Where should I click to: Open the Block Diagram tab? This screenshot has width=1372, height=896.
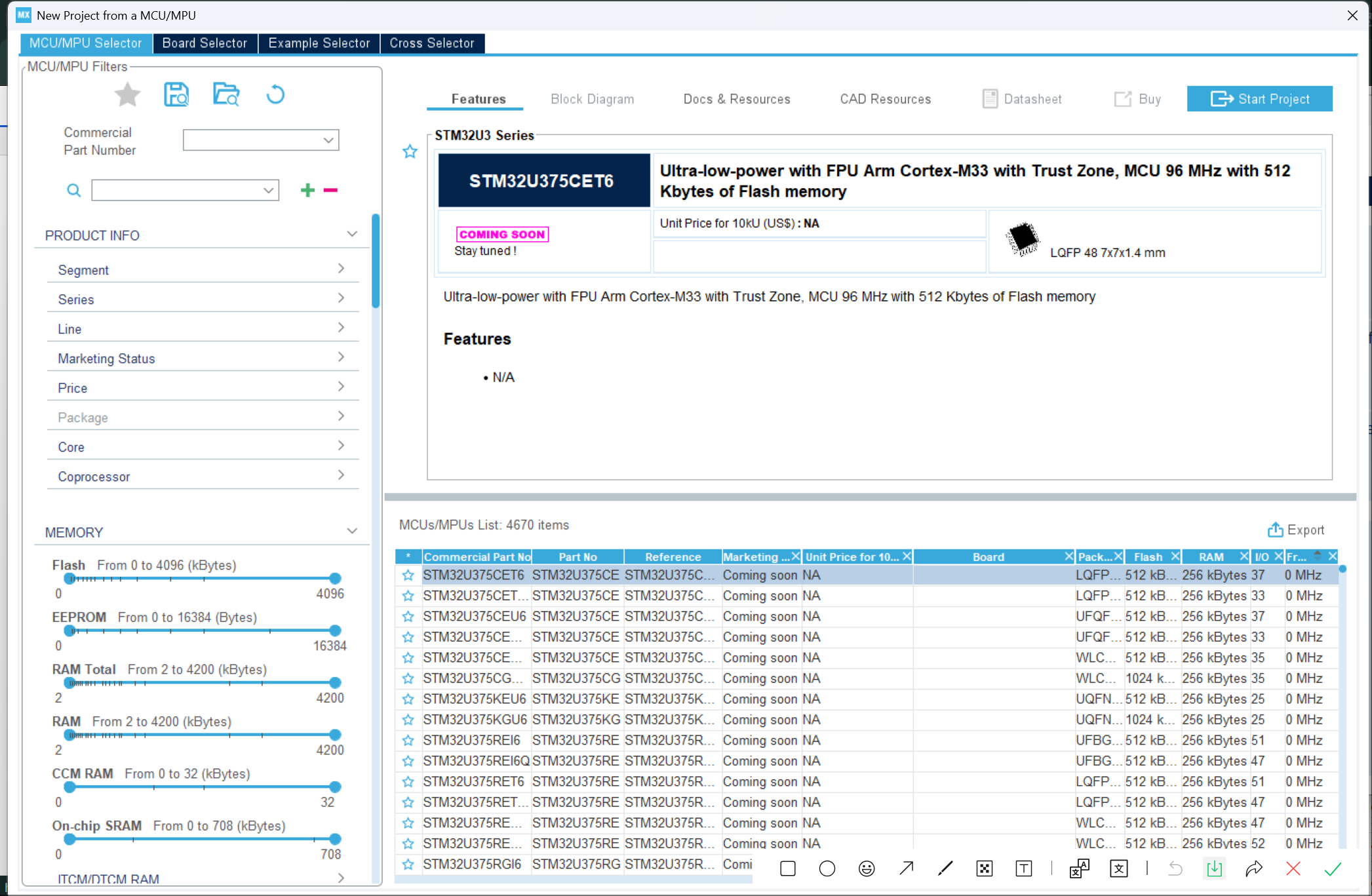click(593, 99)
